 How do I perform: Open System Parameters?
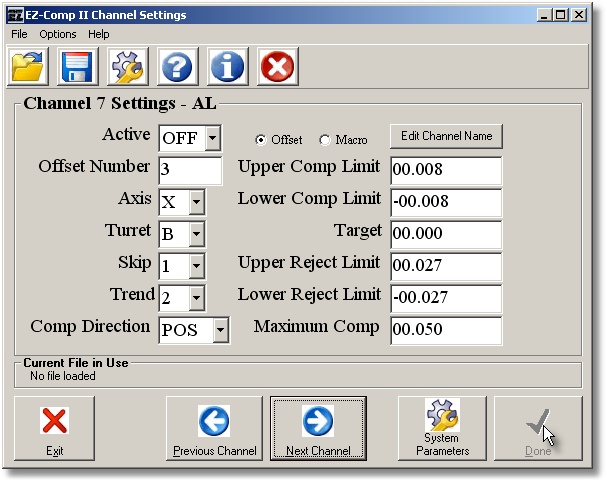[442, 428]
